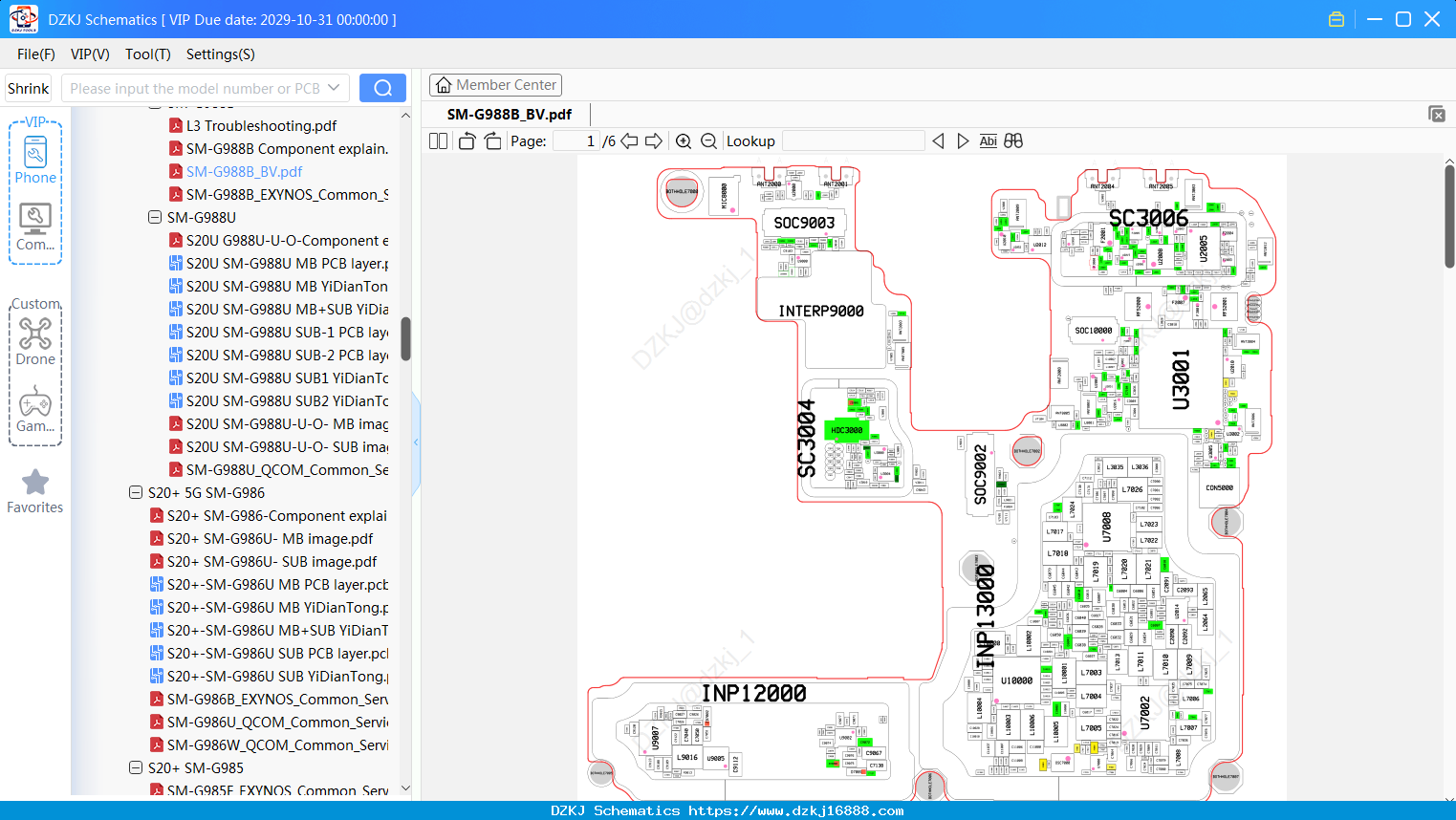Open the File(F) menu
Image resolution: width=1456 pixels, height=820 pixels.
36,54
